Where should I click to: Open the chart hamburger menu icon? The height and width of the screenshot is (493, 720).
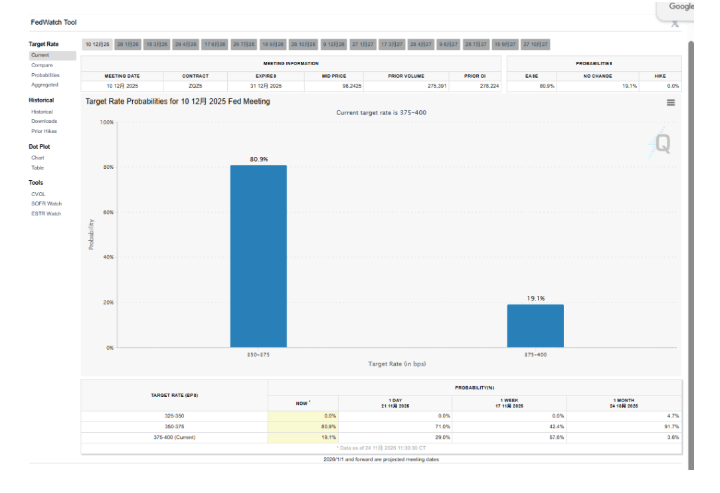click(x=670, y=102)
